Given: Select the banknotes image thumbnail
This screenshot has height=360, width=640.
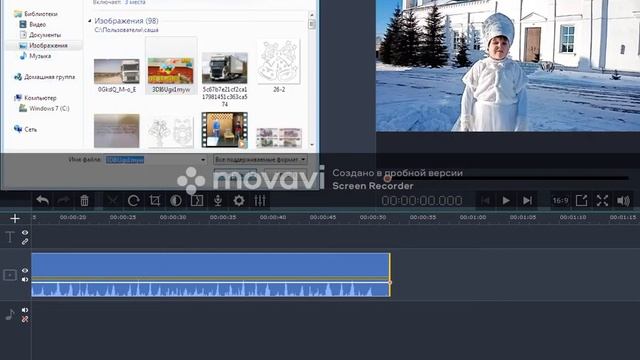Looking at the screenshot, I should pyautogui.click(x=279, y=138).
